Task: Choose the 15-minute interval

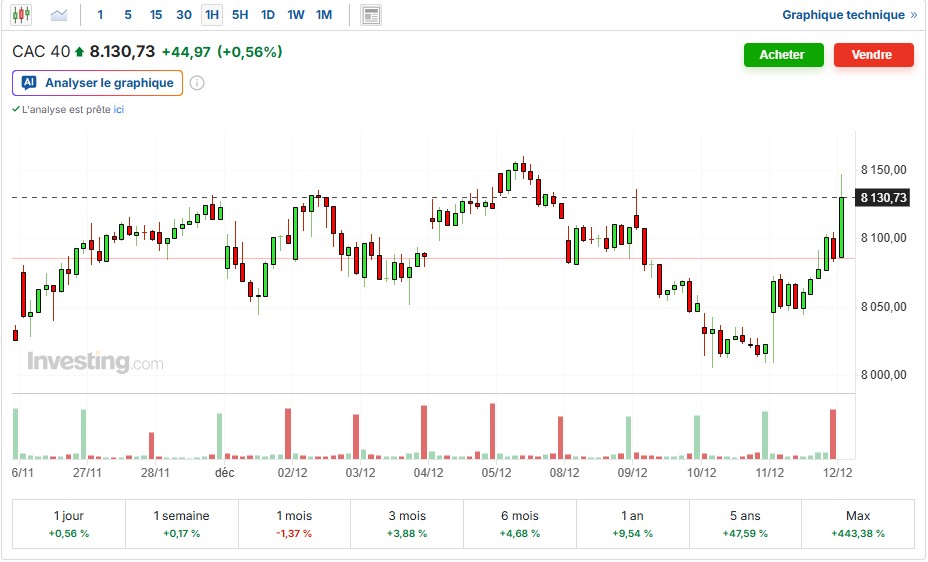Action: [156, 15]
